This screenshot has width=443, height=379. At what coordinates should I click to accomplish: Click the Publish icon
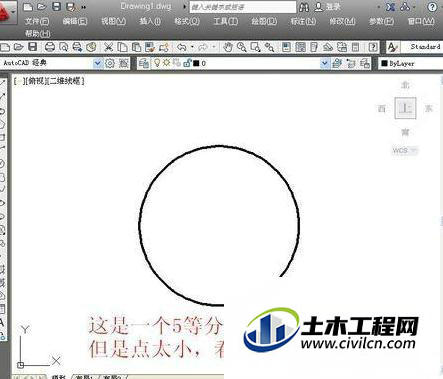click(77, 47)
